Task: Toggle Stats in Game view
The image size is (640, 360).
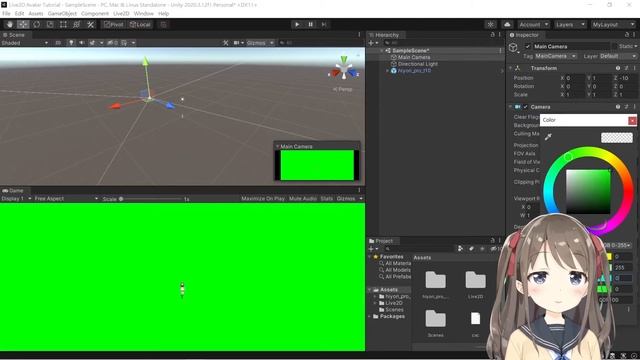Action: [x=327, y=199]
